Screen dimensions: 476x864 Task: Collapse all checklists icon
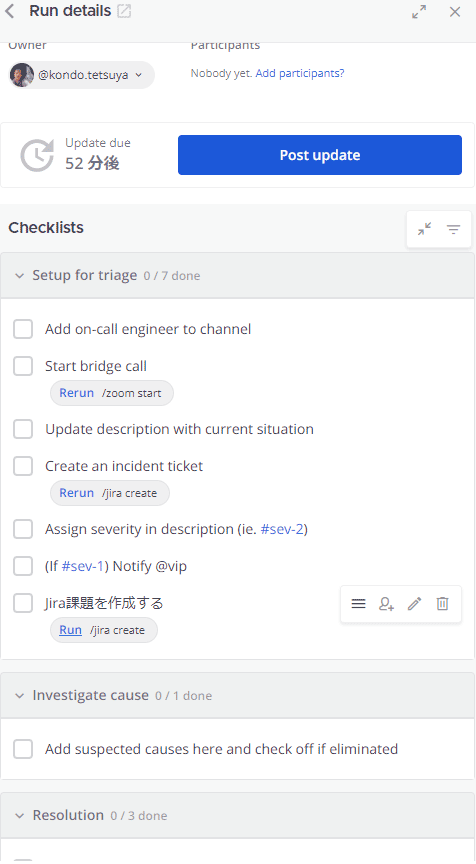[x=424, y=229]
